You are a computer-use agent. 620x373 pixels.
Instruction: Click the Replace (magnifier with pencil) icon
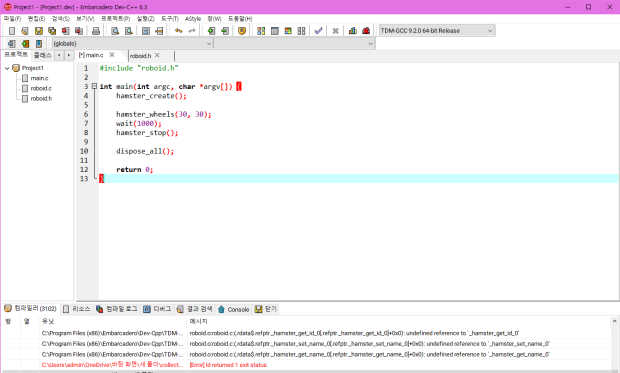click(129, 30)
